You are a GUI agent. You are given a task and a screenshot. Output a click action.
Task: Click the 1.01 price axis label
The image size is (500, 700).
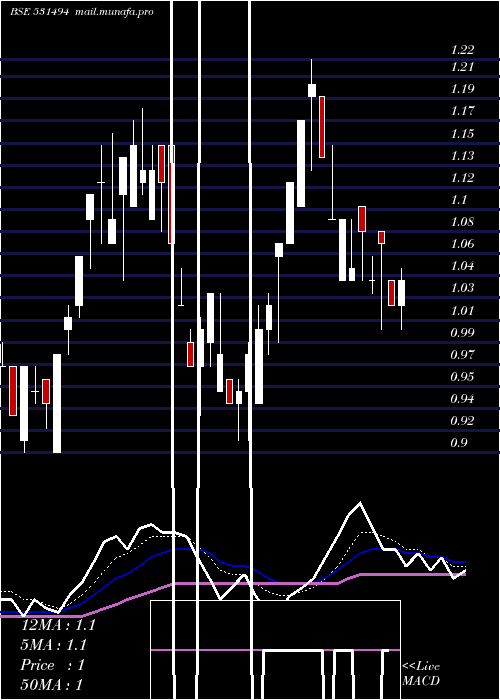pos(462,310)
